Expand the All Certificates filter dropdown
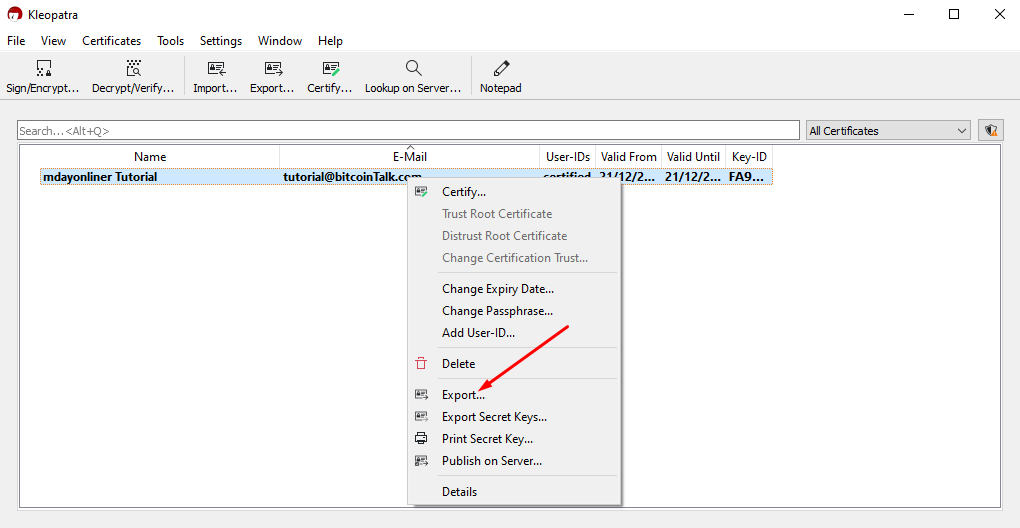1020x528 pixels. pyautogui.click(x=888, y=131)
